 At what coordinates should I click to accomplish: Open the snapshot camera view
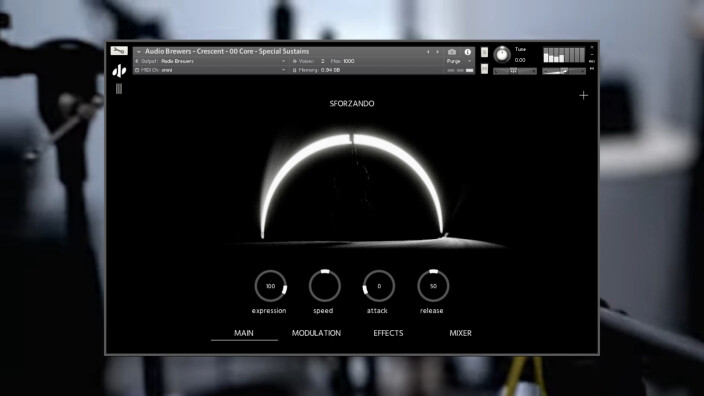pyautogui.click(x=452, y=52)
